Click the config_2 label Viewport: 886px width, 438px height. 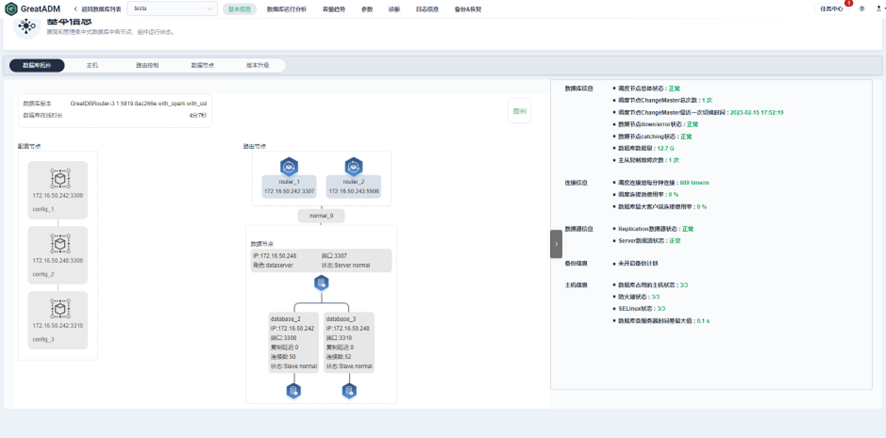click(44, 274)
